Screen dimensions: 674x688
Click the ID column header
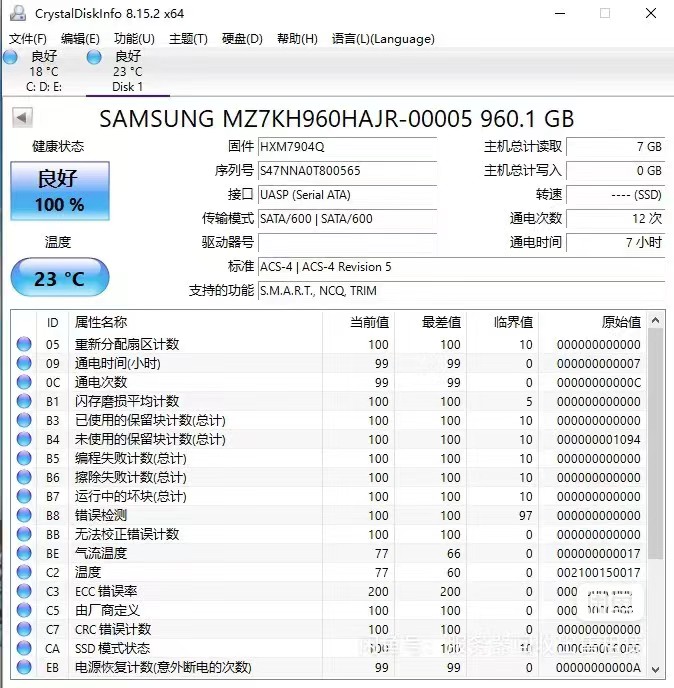52,323
